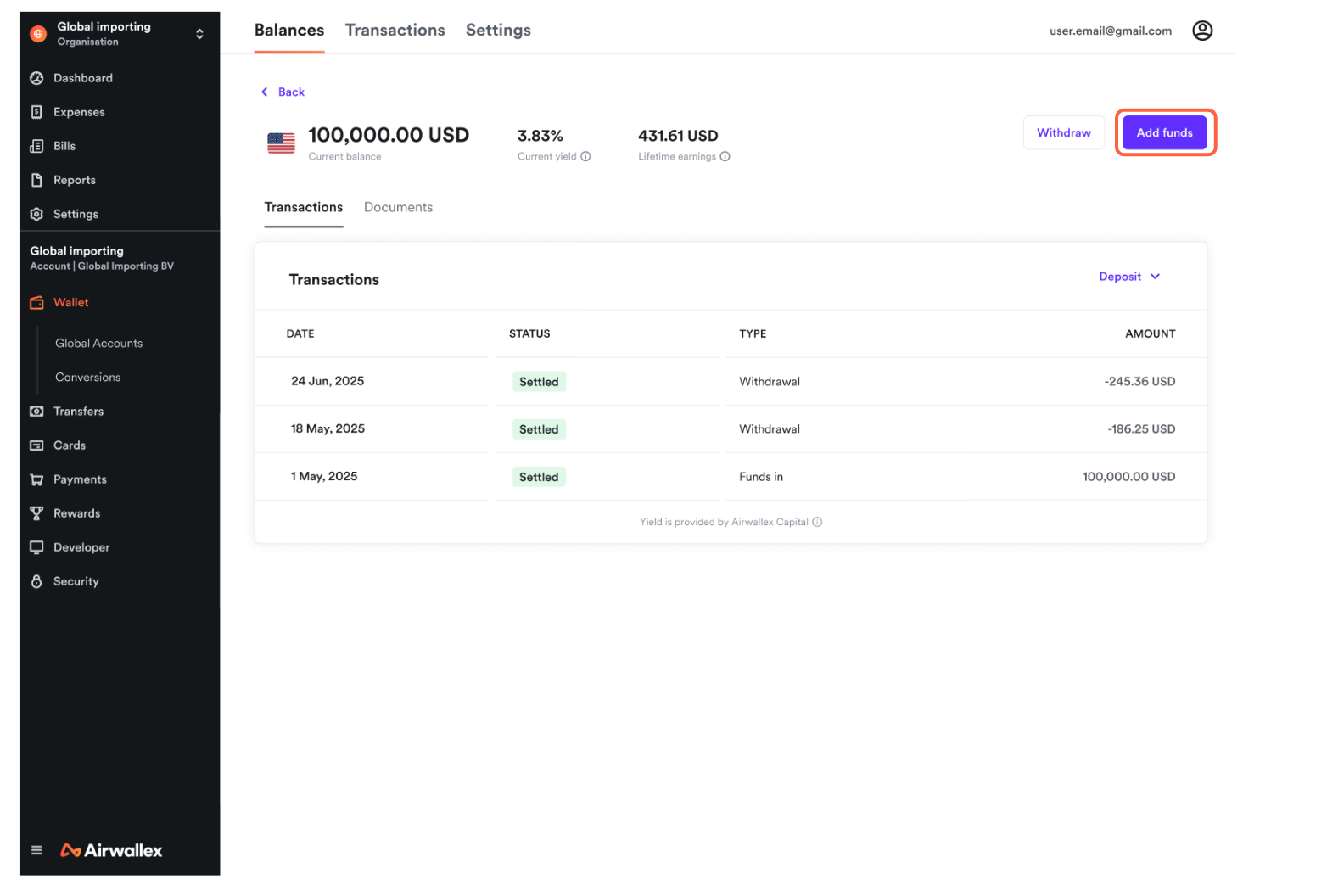This screenshot has height=896, width=1327.
Task: Click the Lifetime earnings info icon
Action: (x=725, y=156)
